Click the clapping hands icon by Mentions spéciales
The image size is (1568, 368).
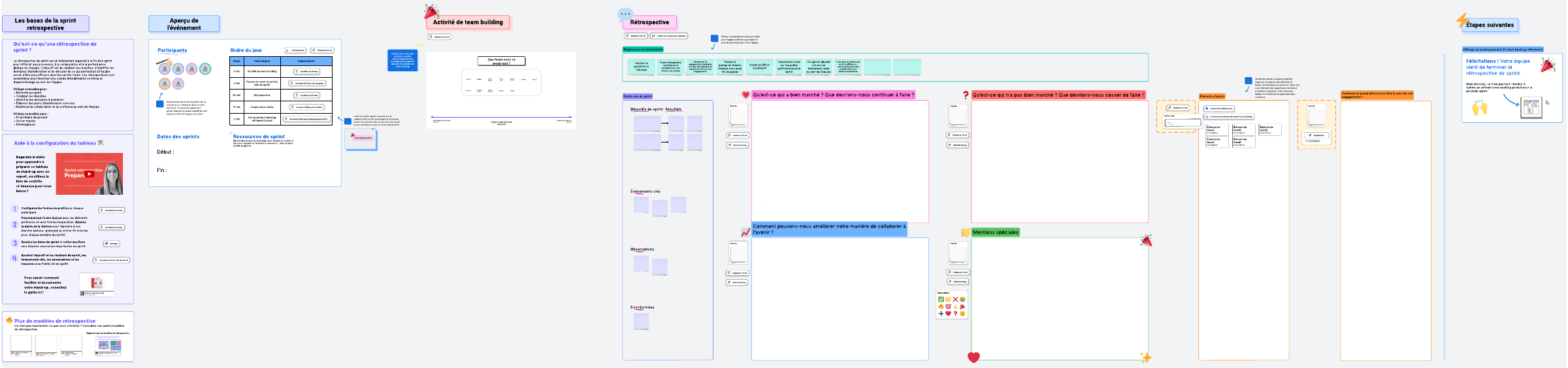966,232
